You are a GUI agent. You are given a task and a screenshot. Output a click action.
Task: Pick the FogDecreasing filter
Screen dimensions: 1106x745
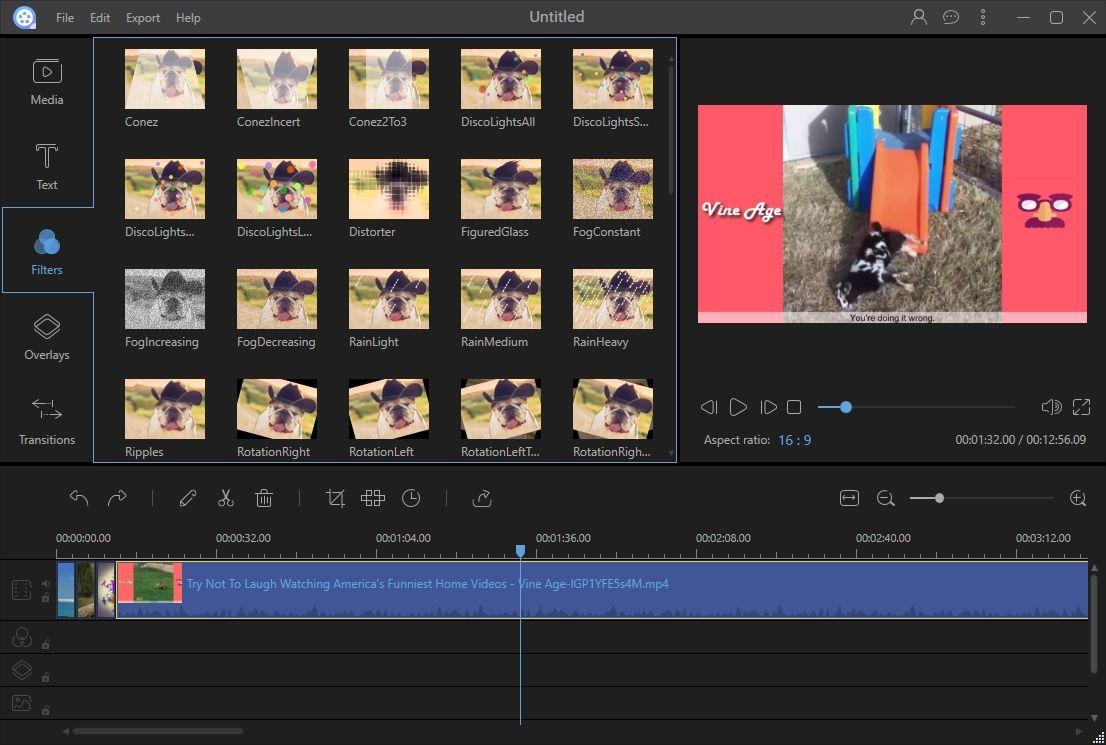coord(276,298)
